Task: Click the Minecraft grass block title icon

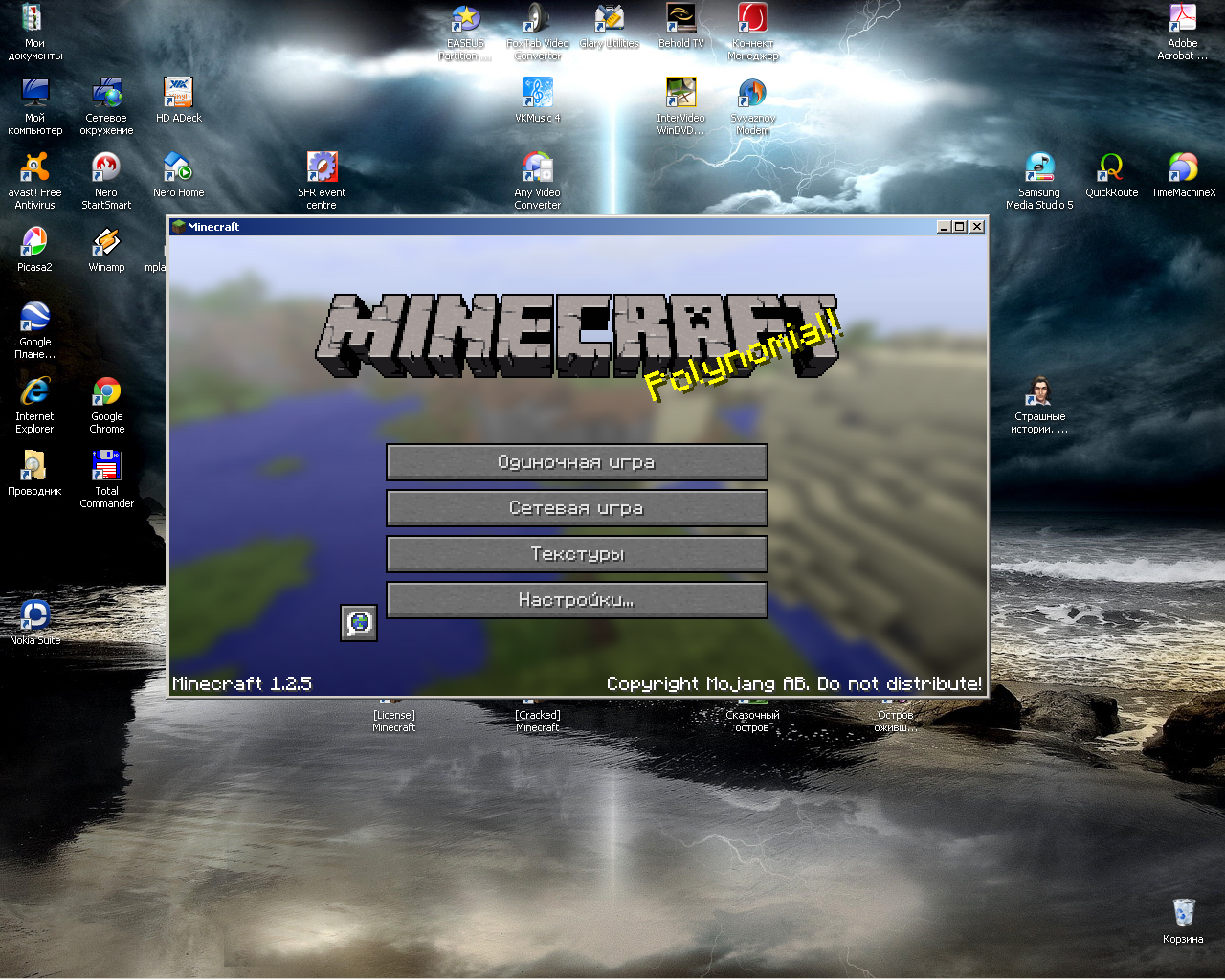Action: [x=178, y=227]
